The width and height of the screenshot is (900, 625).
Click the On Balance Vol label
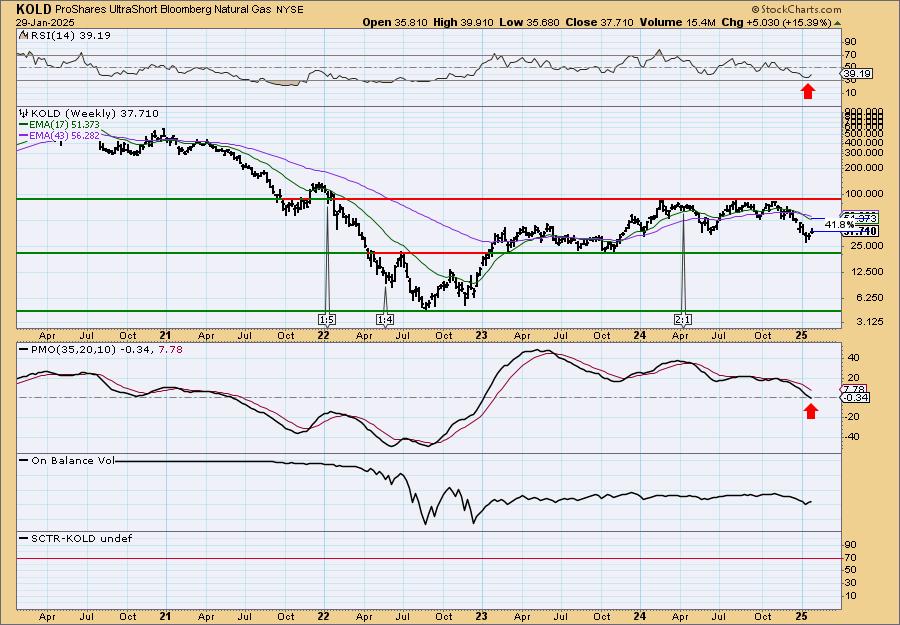coord(73,460)
